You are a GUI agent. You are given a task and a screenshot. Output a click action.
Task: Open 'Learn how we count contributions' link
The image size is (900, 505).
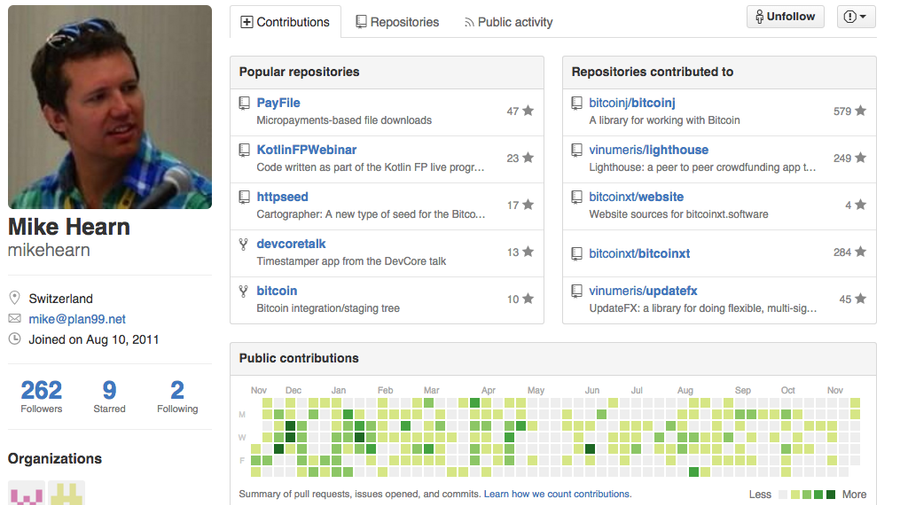coord(557,494)
